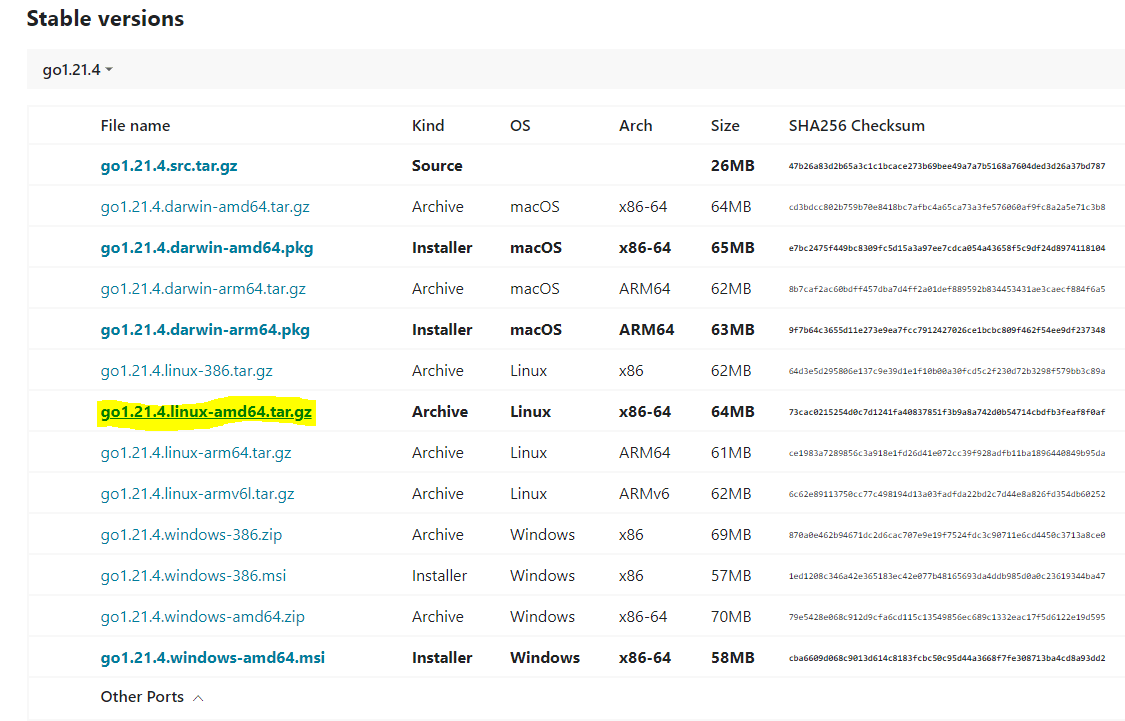
Task: Download go1.21.4.darwin-arm64.pkg installer
Action: (205, 330)
